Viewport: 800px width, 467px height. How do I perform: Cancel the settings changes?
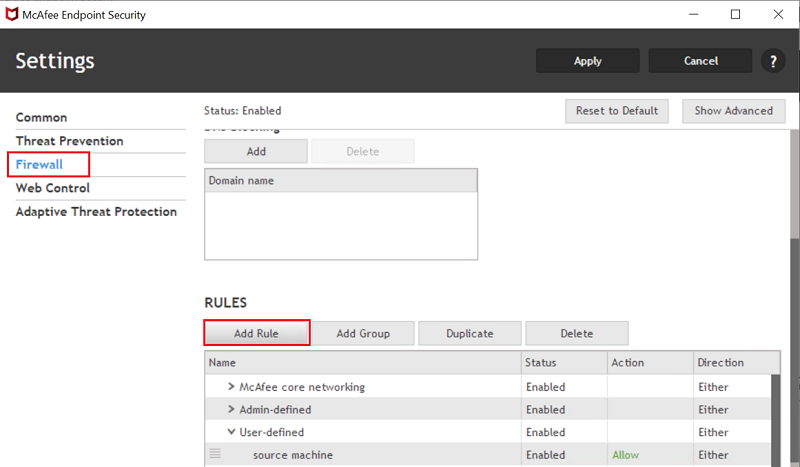coord(701,61)
